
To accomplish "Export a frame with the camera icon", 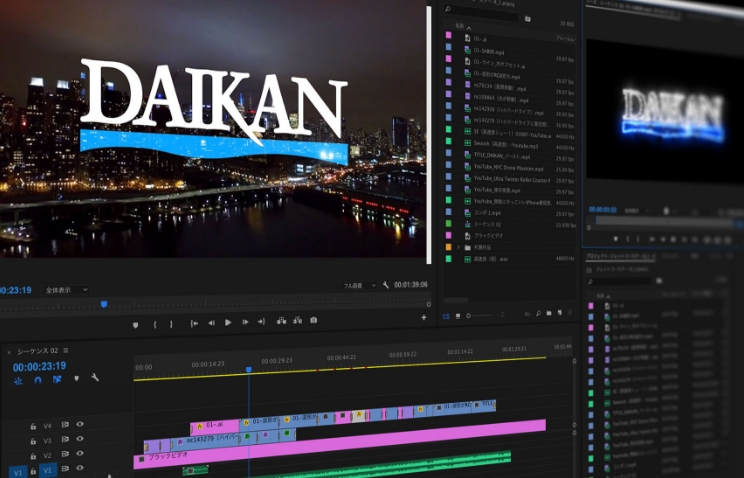I will [314, 320].
